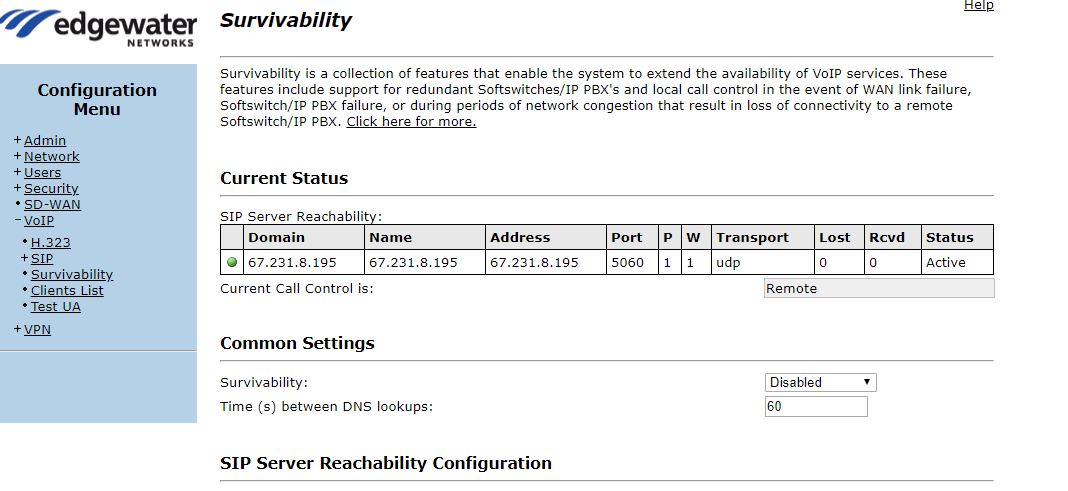Open the Security configuration menu link
Image resolution: width=1068 pixels, height=491 pixels.
click(x=51, y=189)
